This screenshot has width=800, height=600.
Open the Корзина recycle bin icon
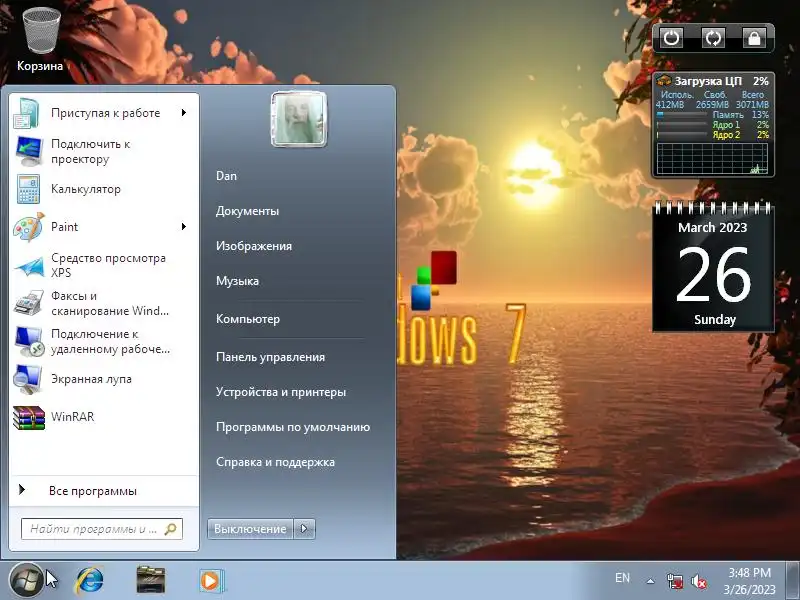pyautogui.click(x=40, y=39)
